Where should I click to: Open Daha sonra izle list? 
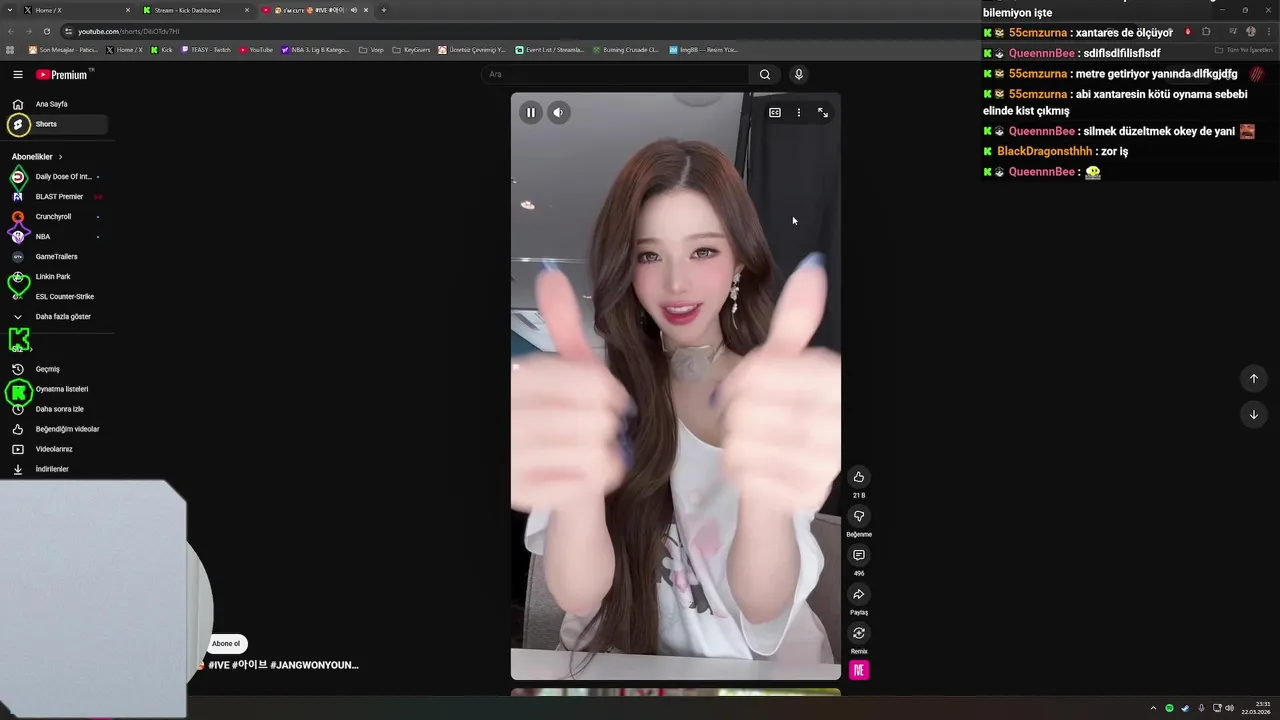tap(57, 409)
